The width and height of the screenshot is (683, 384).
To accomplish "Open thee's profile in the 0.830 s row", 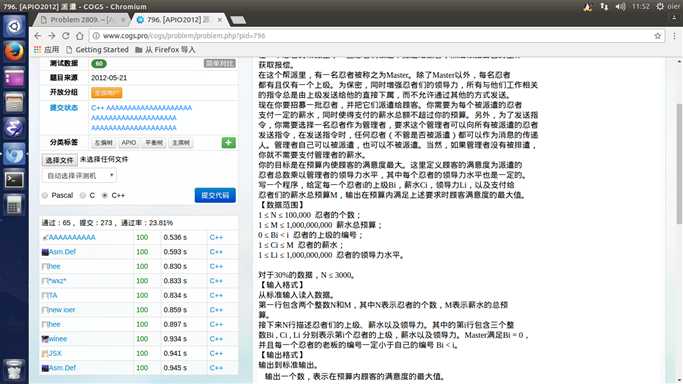I will pos(54,266).
